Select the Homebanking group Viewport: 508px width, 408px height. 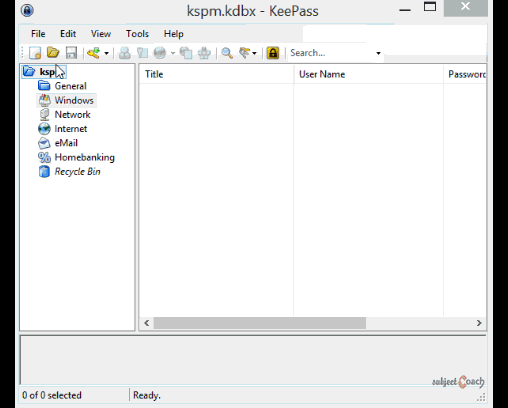click(84, 157)
